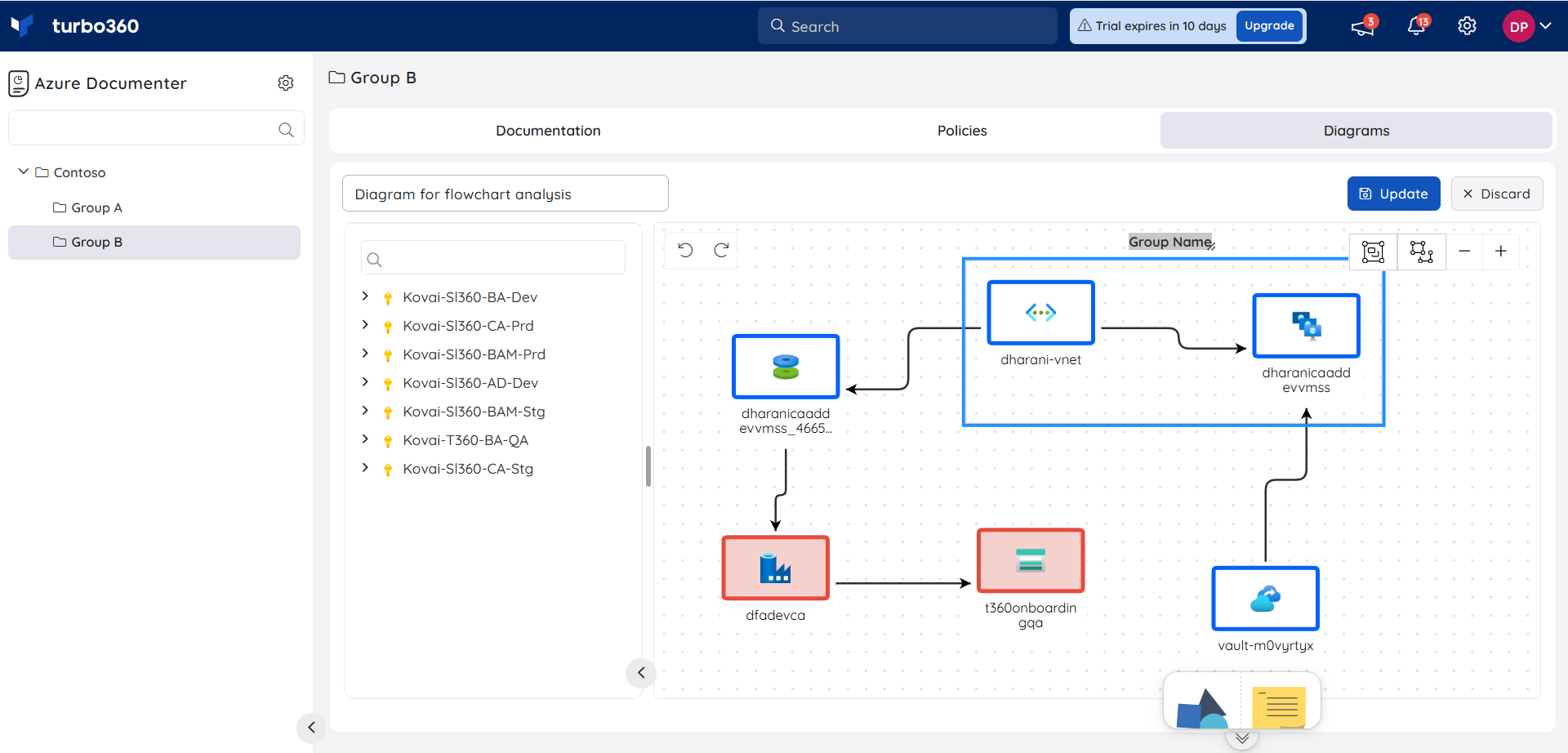Zoom in the diagram canvas
The image size is (1568, 753).
coord(1501,252)
